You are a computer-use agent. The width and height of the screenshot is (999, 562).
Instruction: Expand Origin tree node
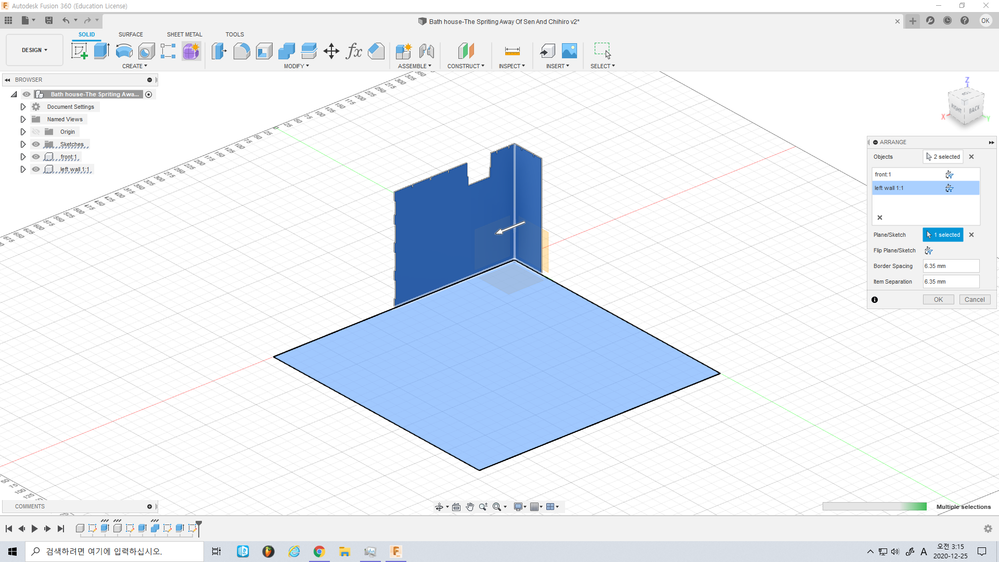23,132
